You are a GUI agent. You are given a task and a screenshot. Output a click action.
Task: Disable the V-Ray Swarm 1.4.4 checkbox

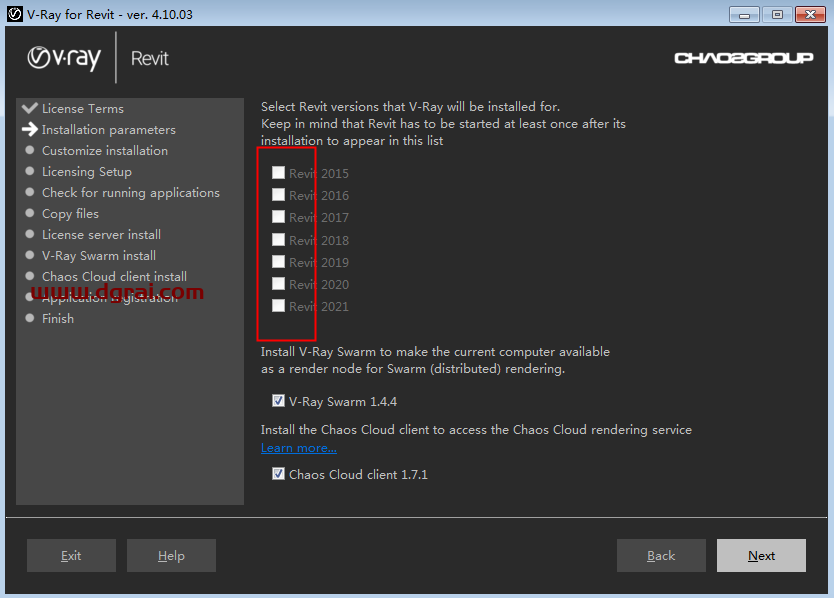pyautogui.click(x=277, y=401)
